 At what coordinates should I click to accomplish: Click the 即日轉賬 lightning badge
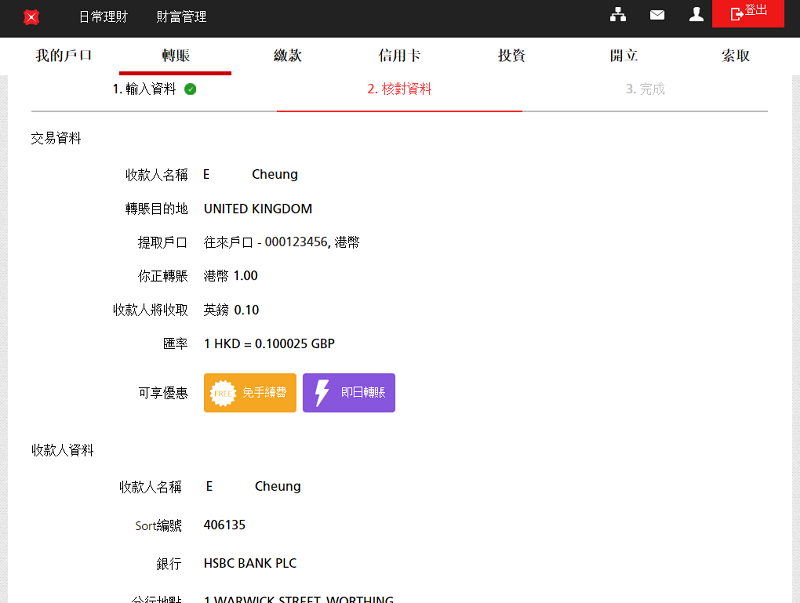(349, 393)
